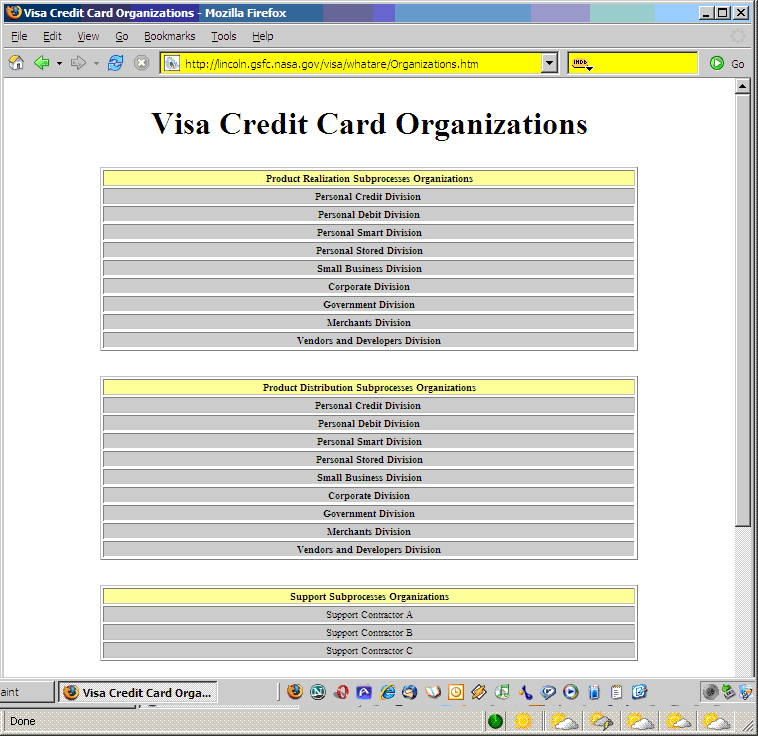The image size is (758, 736).
Task: Open the Tools menu
Action: pos(224,36)
